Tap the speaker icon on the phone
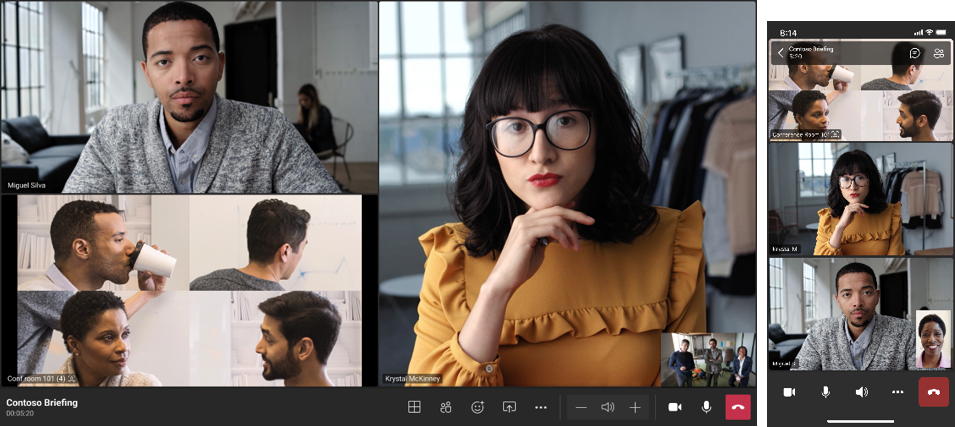The image size is (955, 427). [x=861, y=392]
